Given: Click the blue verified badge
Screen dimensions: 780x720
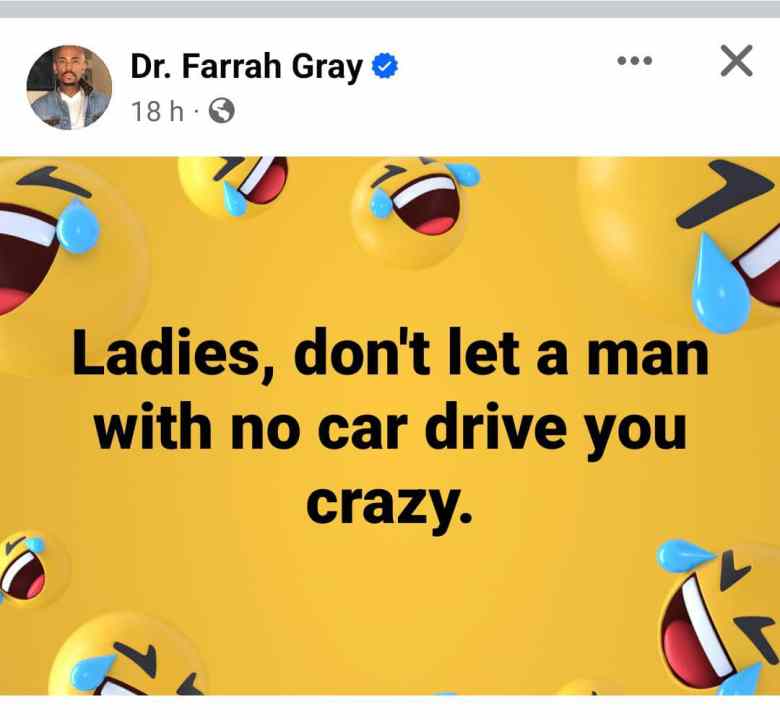Looking at the screenshot, I should (385, 66).
